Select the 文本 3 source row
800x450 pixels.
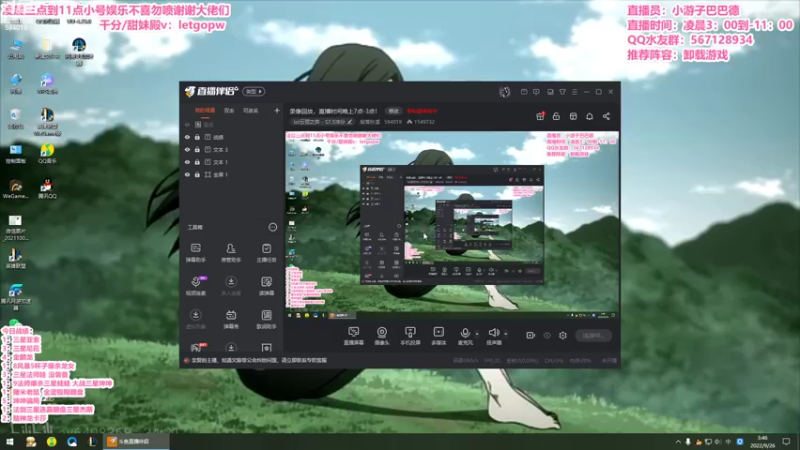point(232,149)
